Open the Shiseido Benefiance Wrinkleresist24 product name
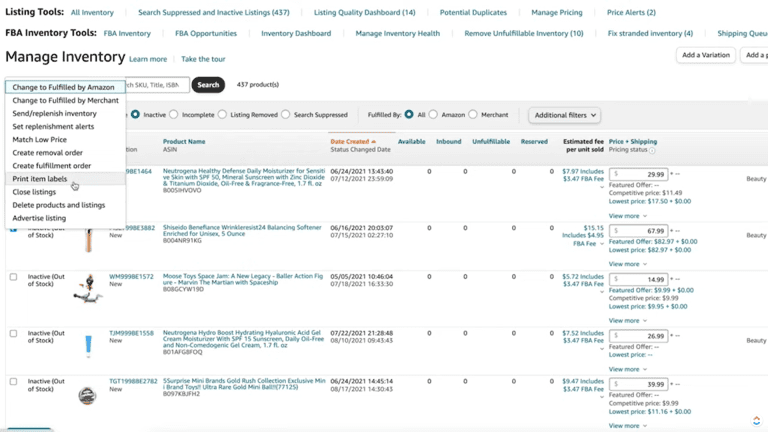 pyautogui.click(x=242, y=231)
